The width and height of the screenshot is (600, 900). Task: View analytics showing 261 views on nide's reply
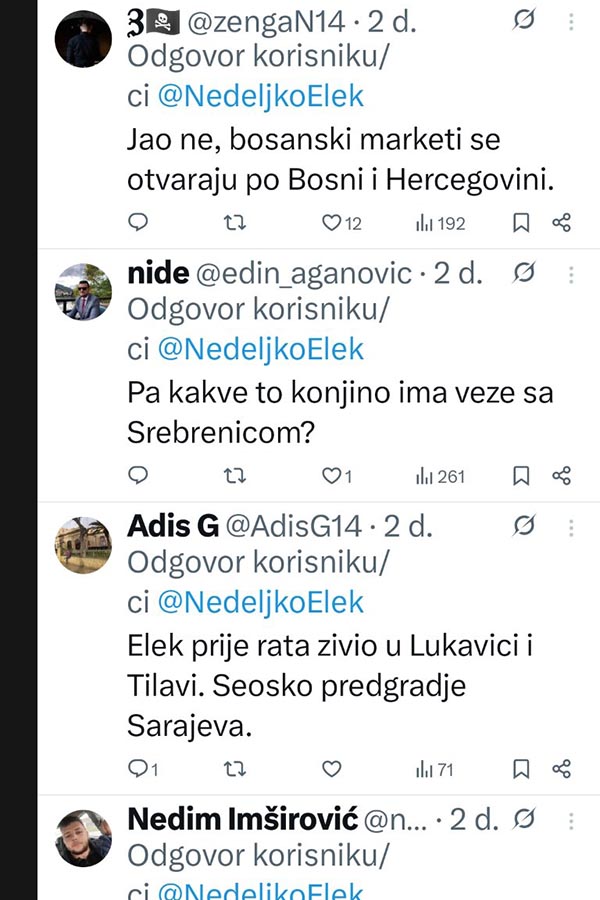(440, 476)
